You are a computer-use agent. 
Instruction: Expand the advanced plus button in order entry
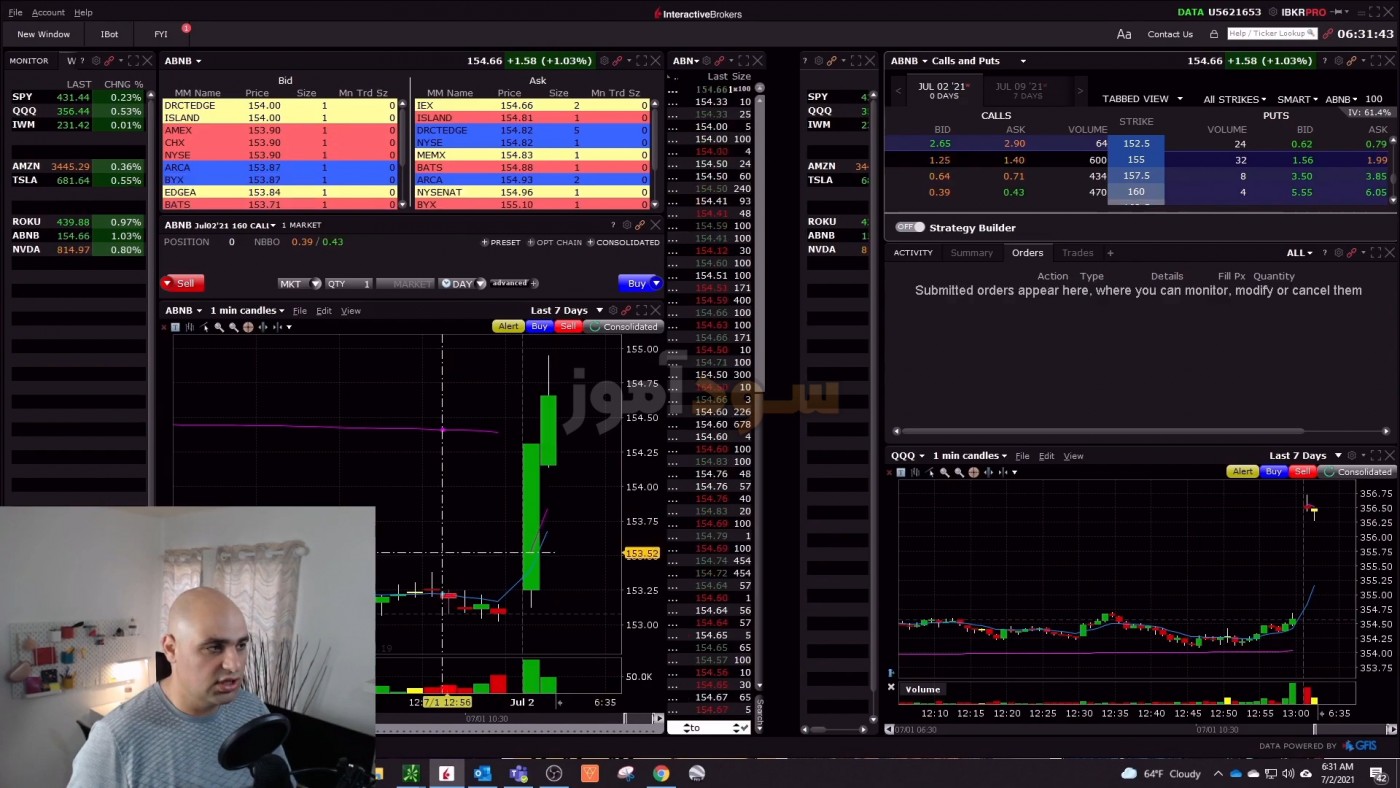[534, 283]
